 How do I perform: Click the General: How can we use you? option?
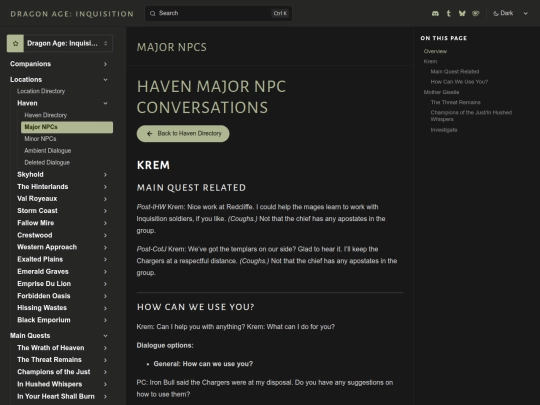[203, 364]
